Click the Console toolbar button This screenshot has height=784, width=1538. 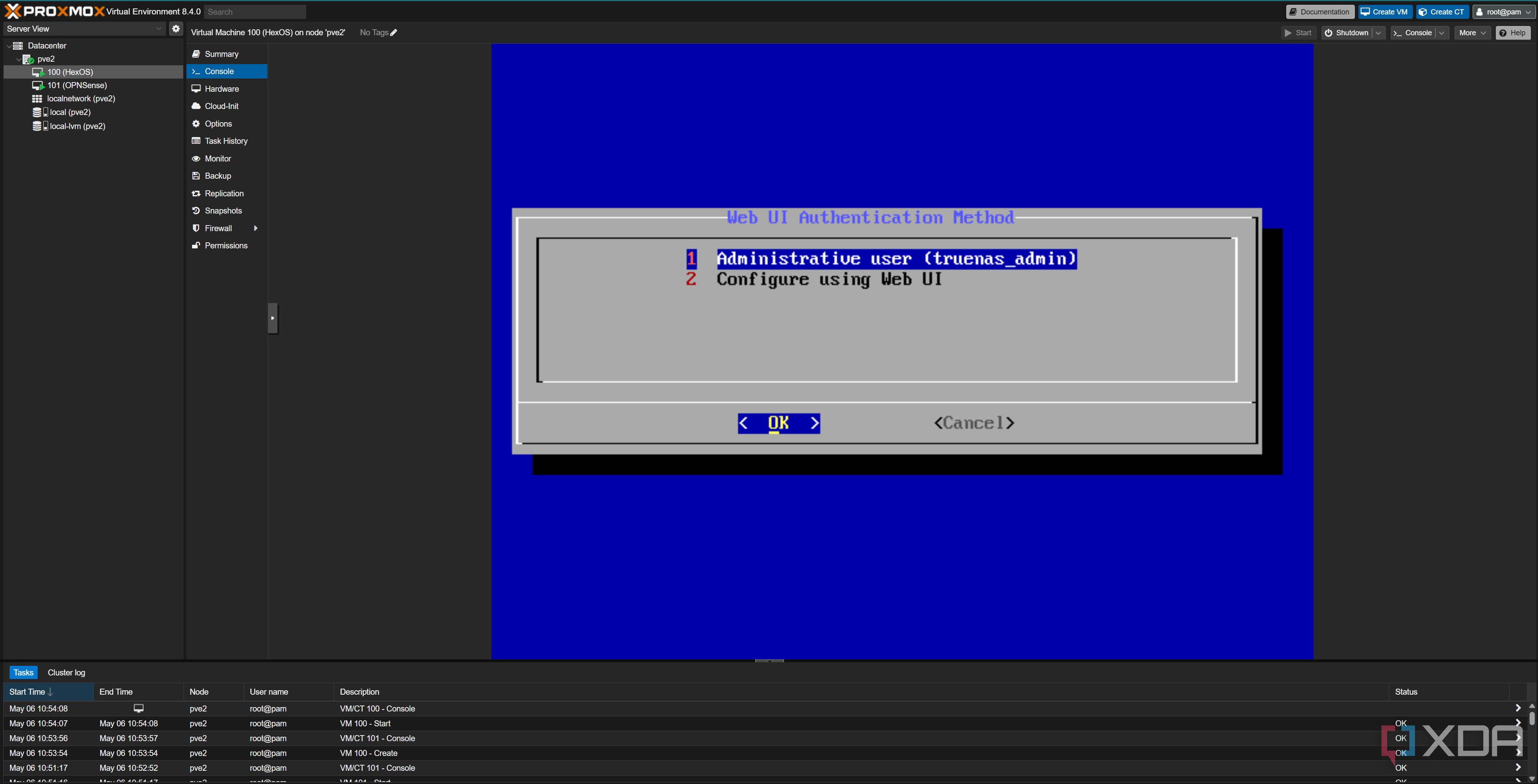(x=1413, y=33)
